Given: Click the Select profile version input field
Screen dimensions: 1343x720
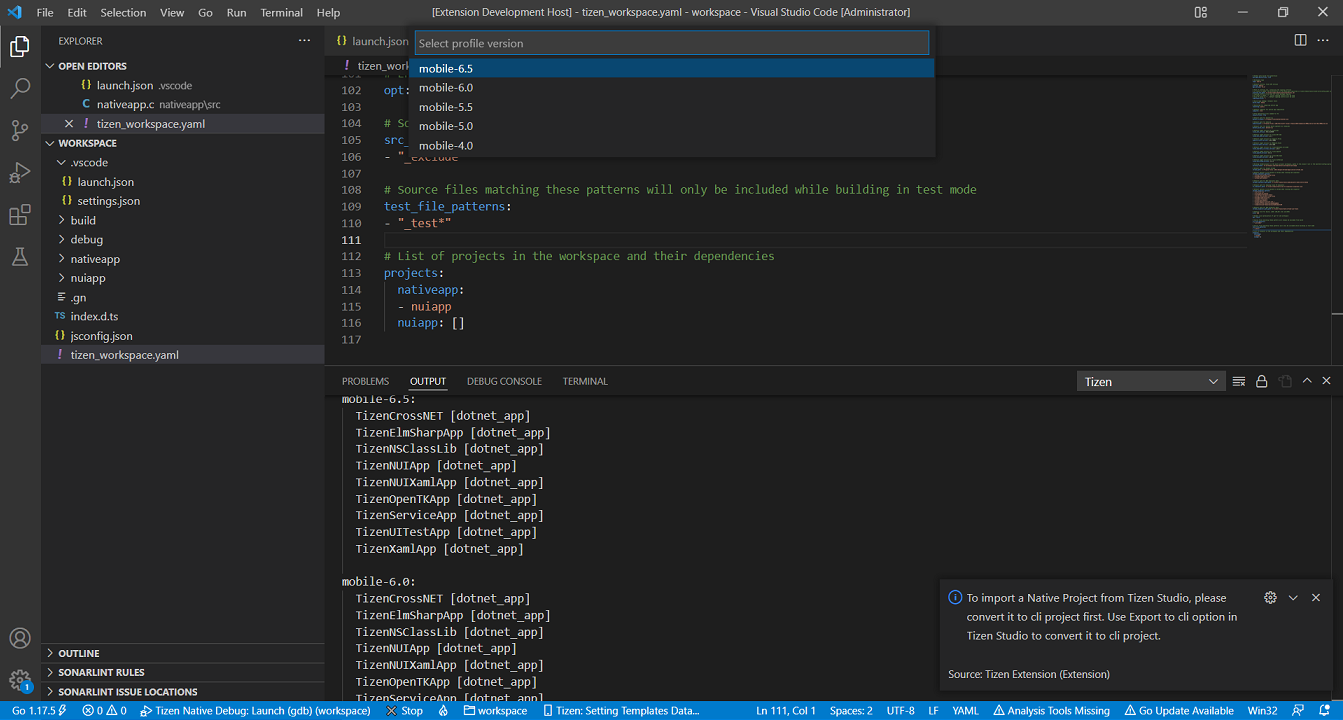Looking at the screenshot, I should (671, 43).
